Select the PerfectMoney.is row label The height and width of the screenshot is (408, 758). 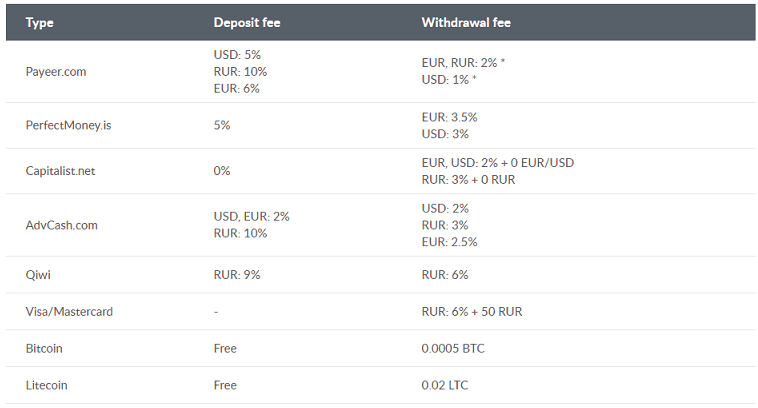68,125
